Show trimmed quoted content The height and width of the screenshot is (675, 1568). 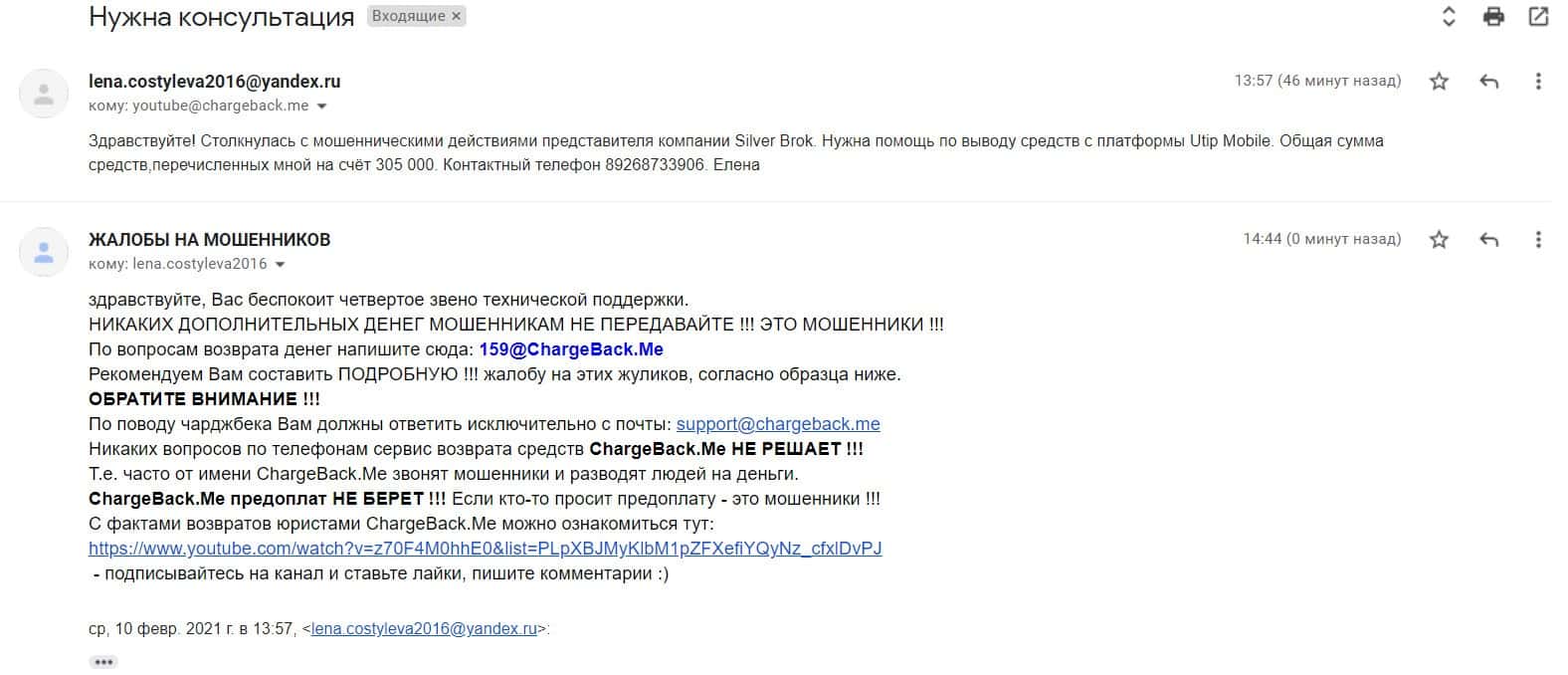[103, 661]
